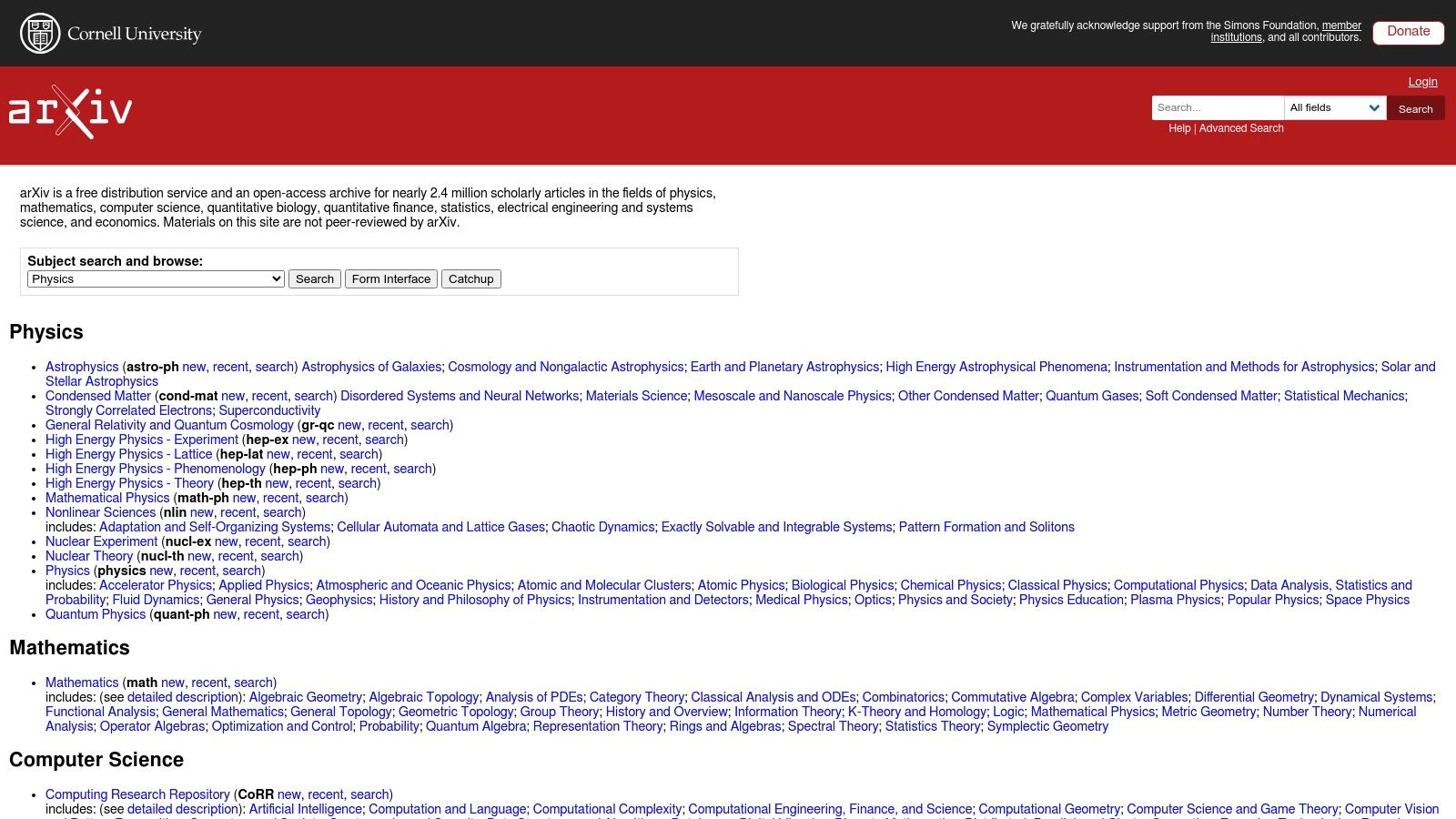
Task: Click the Login link
Action: 1422,82
